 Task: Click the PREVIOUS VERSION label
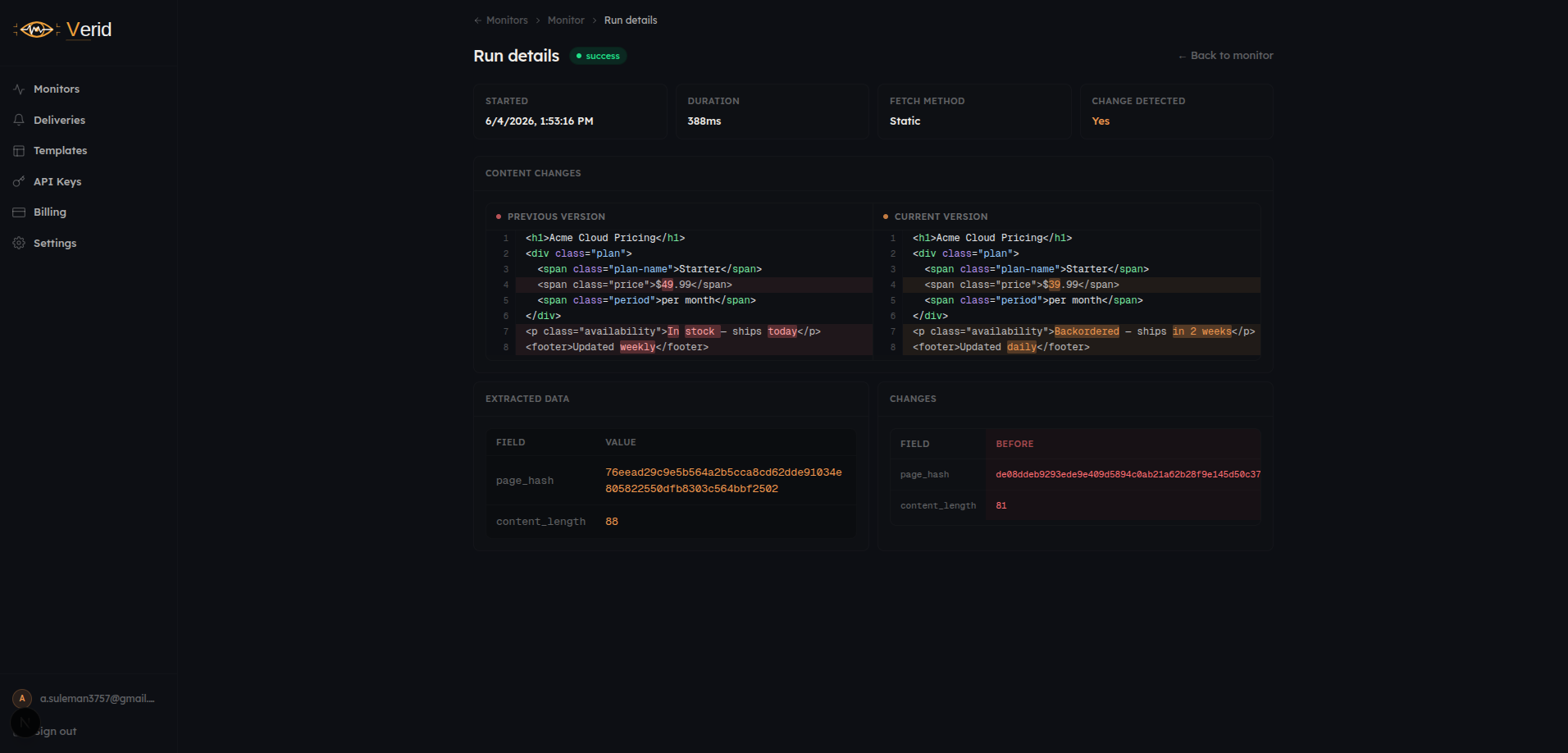[556, 217]
